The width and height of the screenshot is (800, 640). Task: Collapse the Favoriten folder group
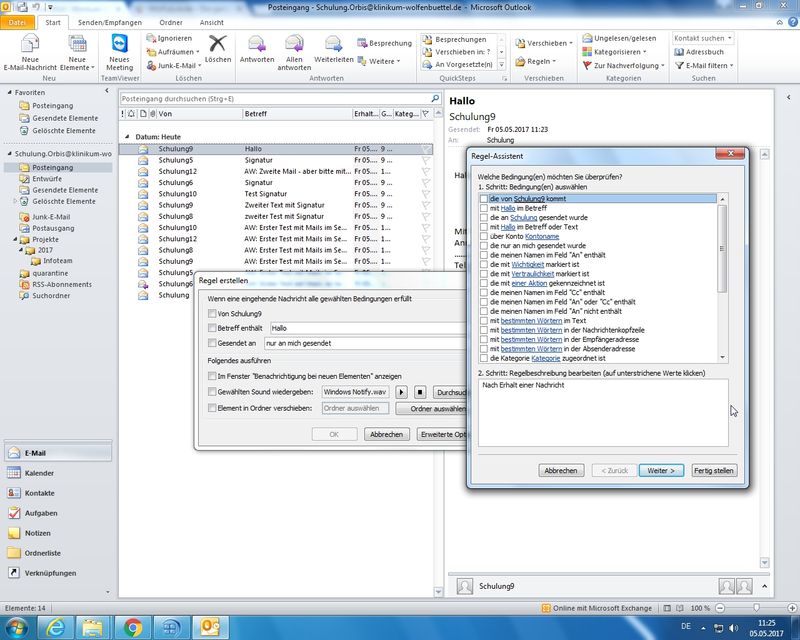[x=8, y=92]
